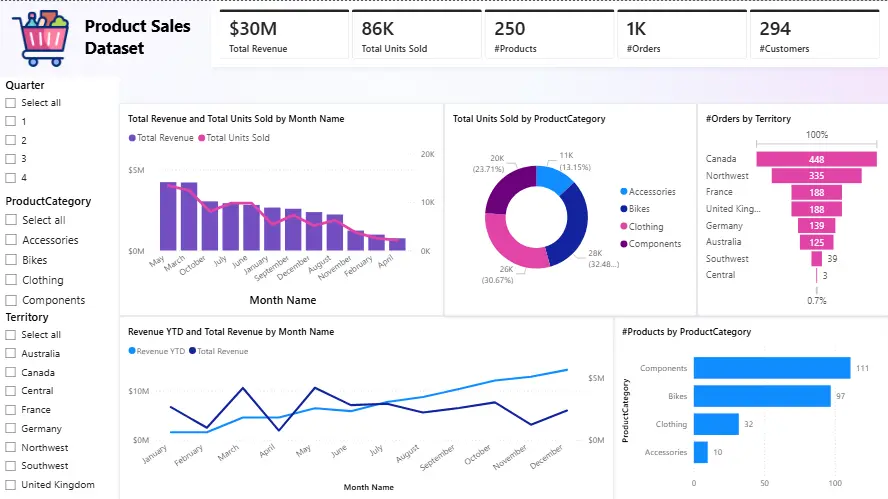The height and width of the screenshot is (499, 888).
Task: Click France funnel bar showing 188
Action: [x=816, y=193]
